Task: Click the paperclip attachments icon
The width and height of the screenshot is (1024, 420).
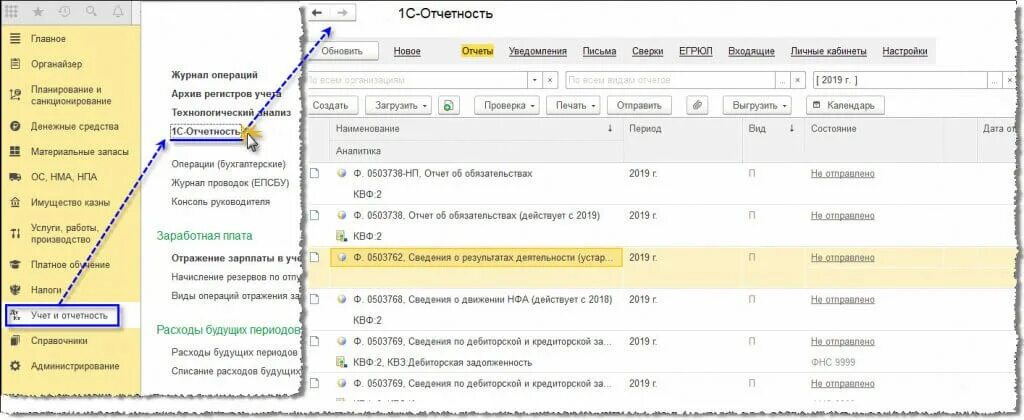Action: pyautogui.click(x=697, y=105)
